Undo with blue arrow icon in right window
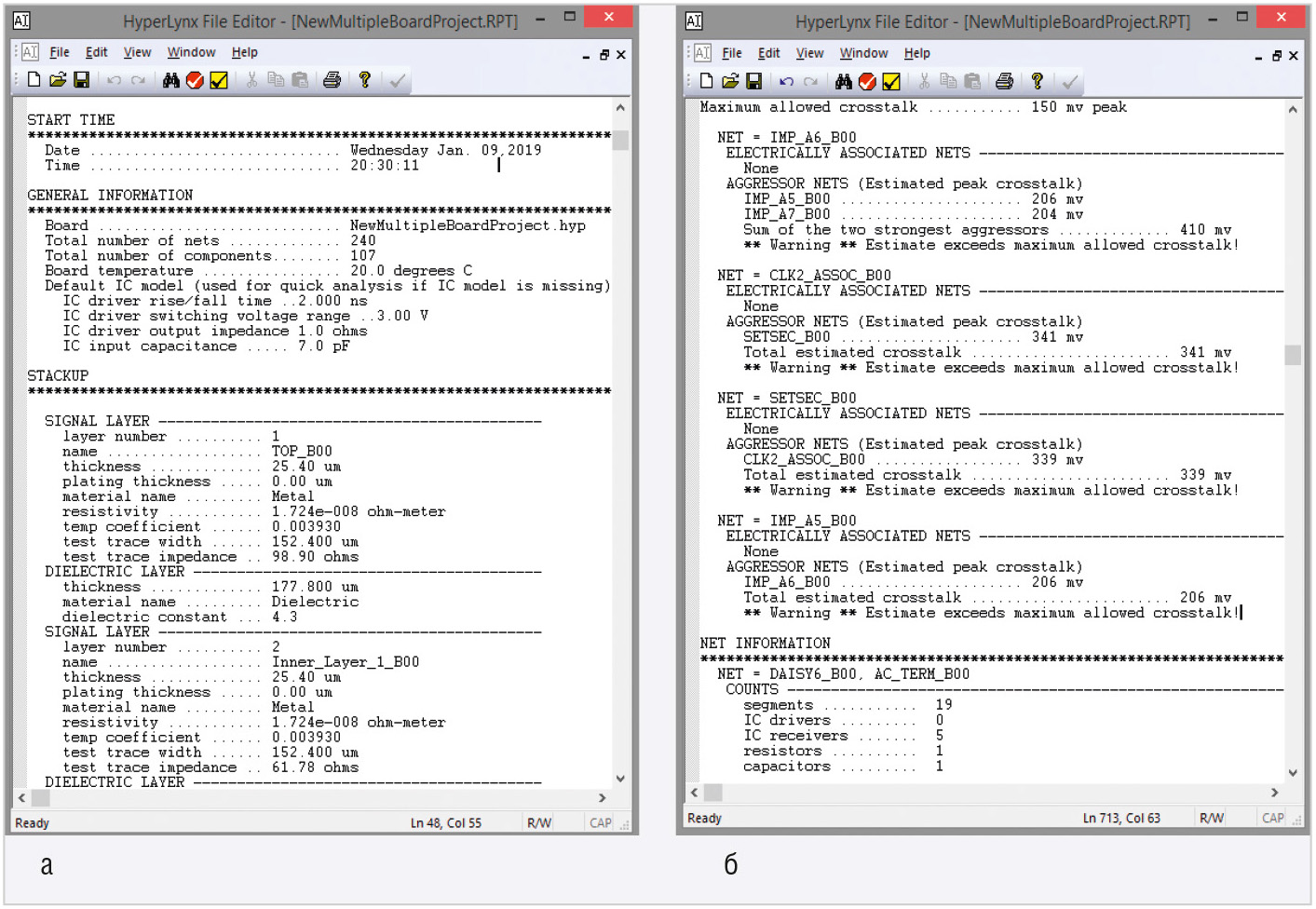The height and width of the screenshot is (909, 1316). tap(787, 82)
